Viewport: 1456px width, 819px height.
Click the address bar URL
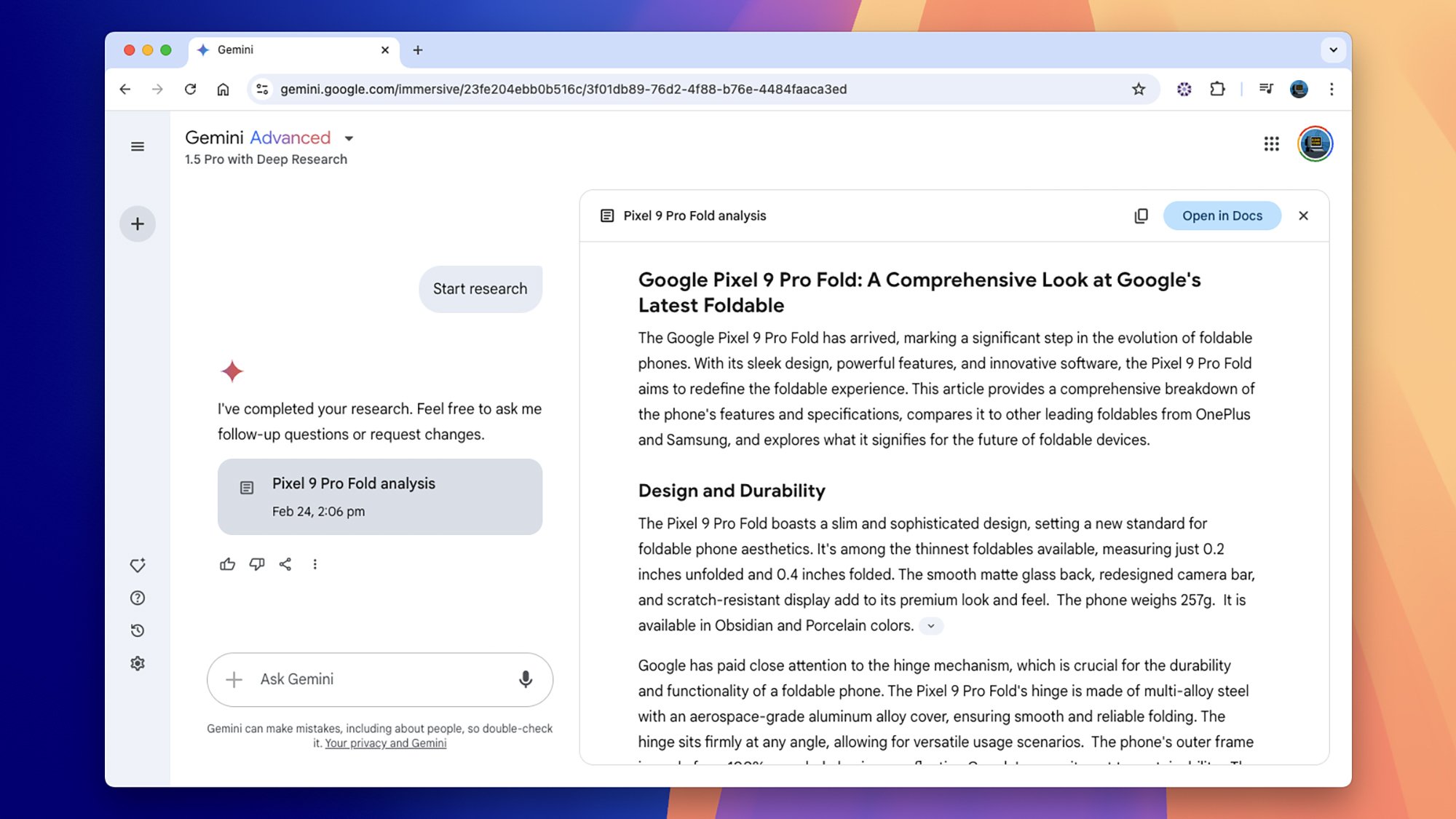click(x=563, y=90)
